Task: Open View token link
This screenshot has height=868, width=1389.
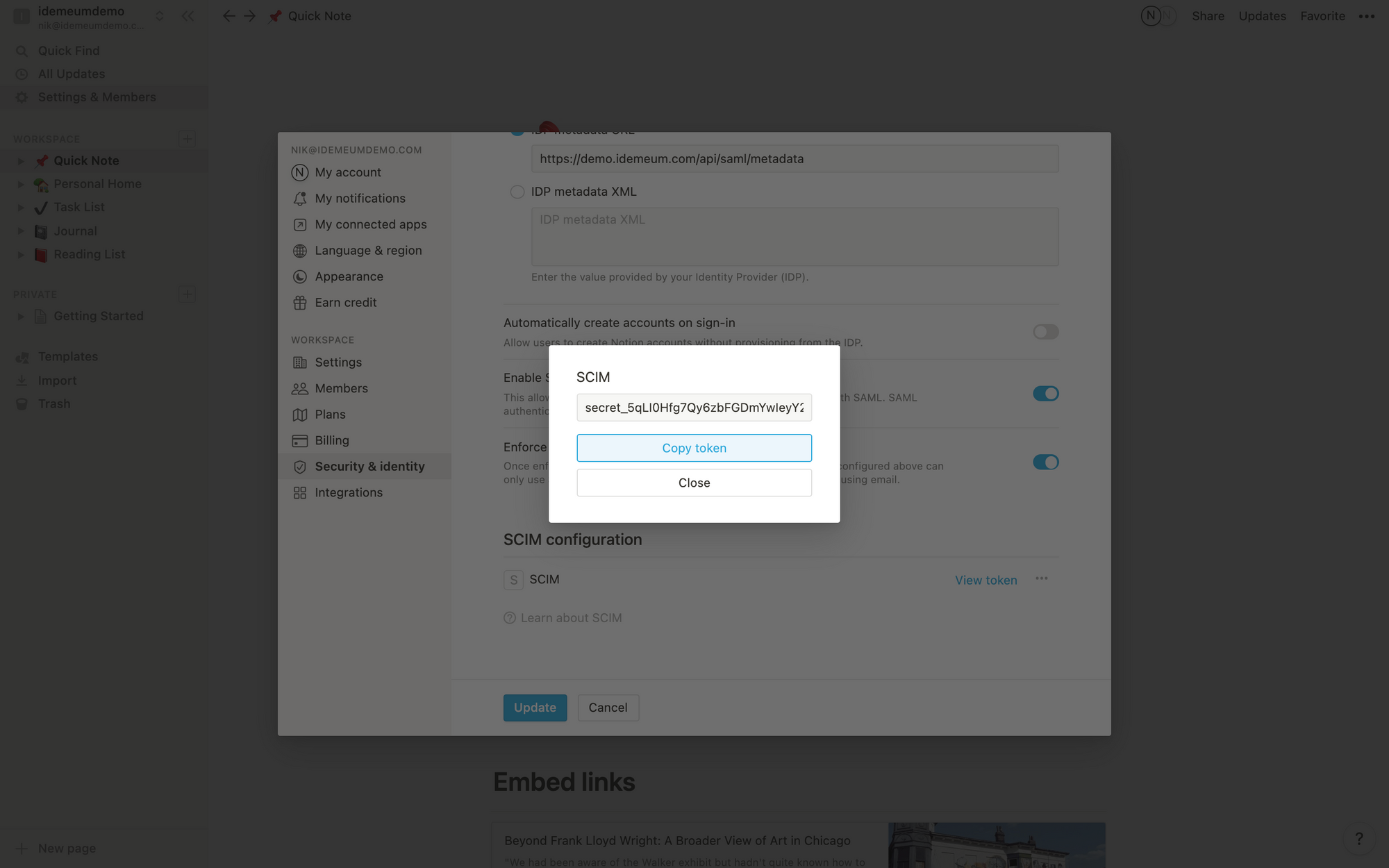Action: tap(985, 580)
